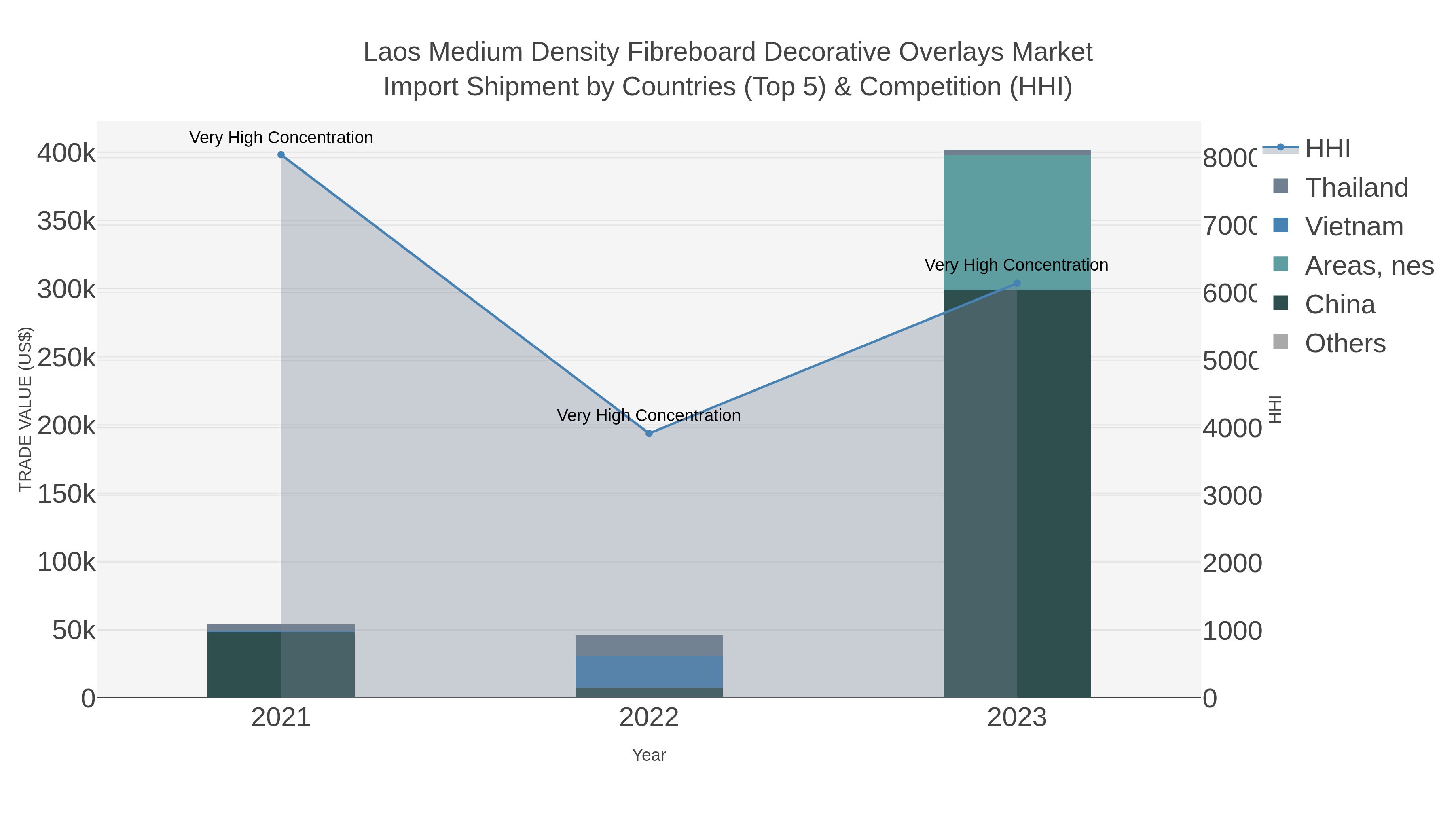Toggle the China legend entry
1456x819 pixels.
[x=1324, y=304]
